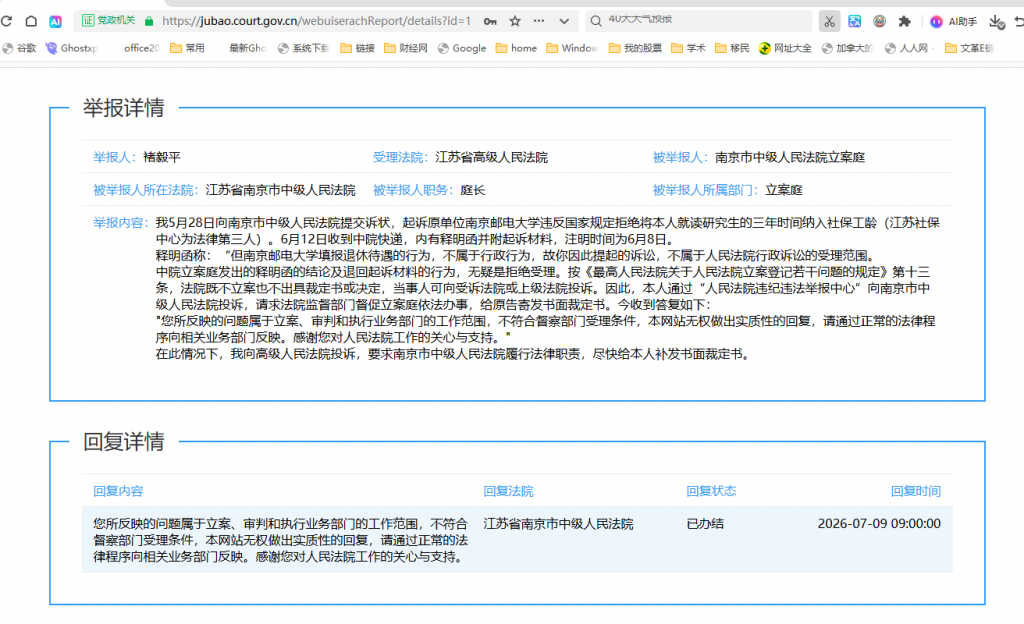This screenshot has height=624, width=1024.
Task: Expand the 学术 bookmarks folder
Action: [688, 48]
